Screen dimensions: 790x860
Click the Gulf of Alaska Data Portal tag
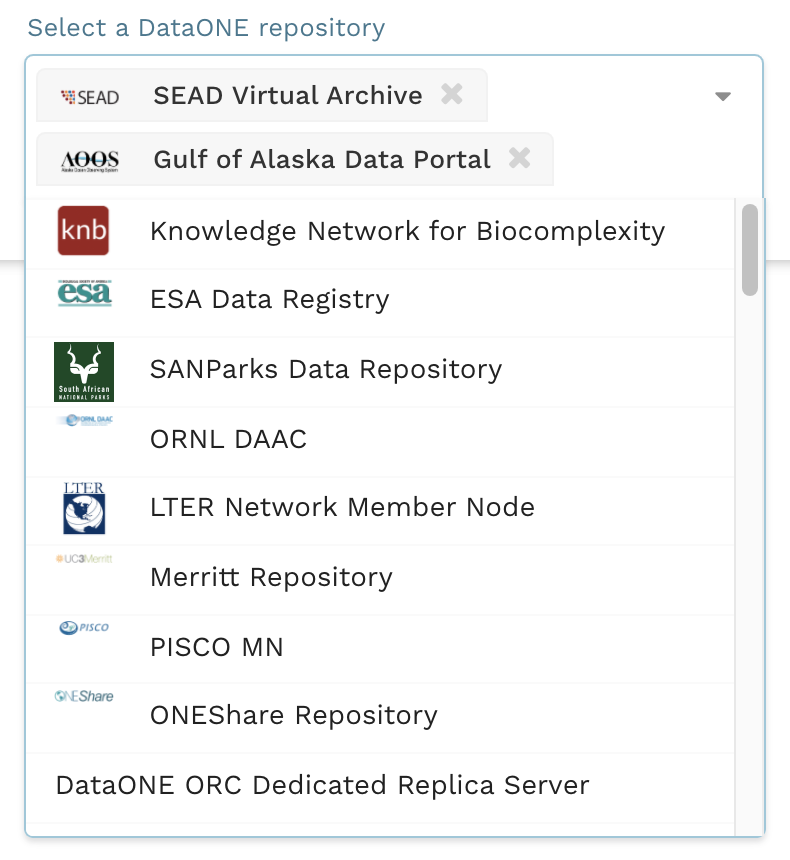click(321, 160)
